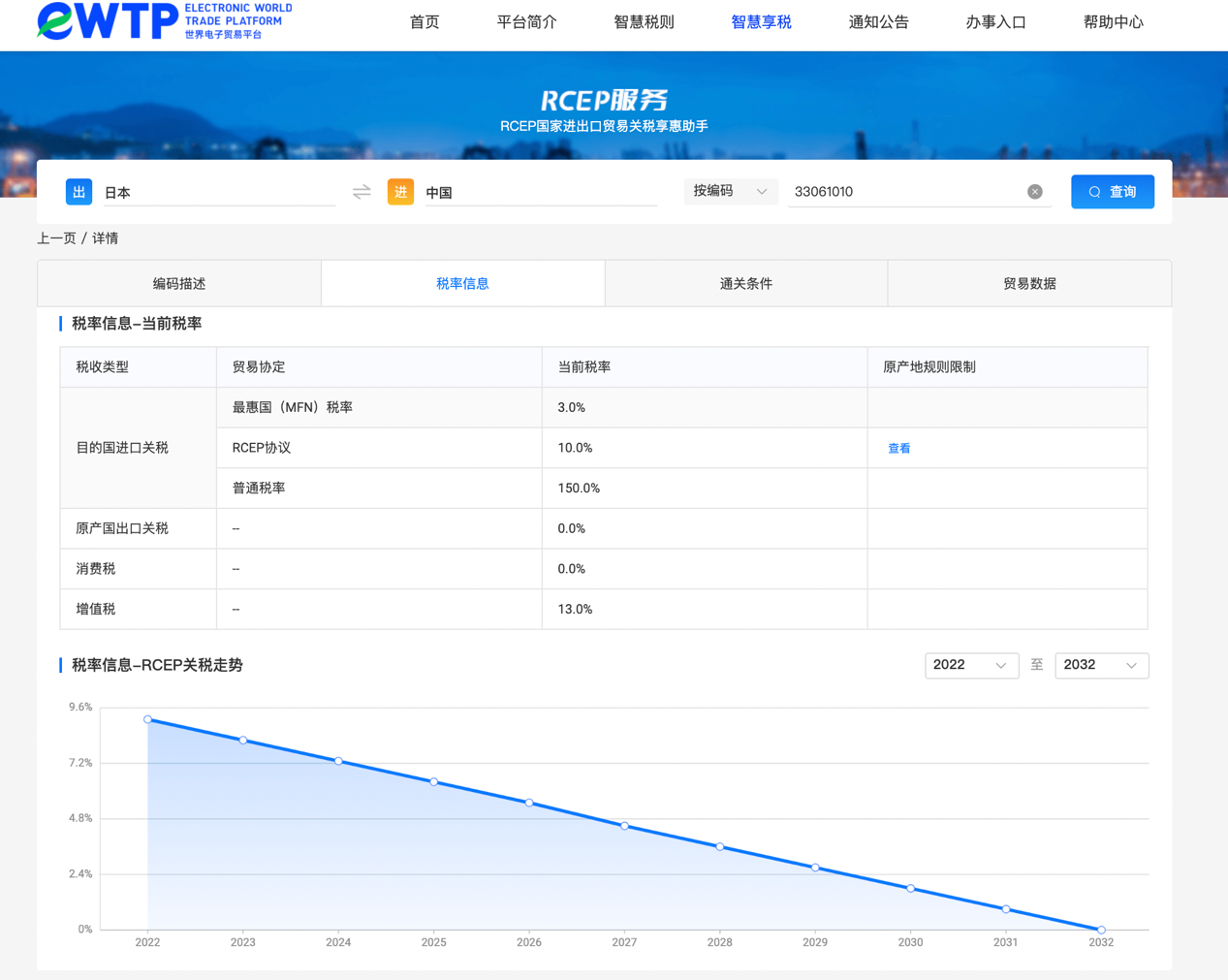The width and height of the screenshot is (1228, 980).
Task: Clear the HS code search field
Action: point(1034,192)
